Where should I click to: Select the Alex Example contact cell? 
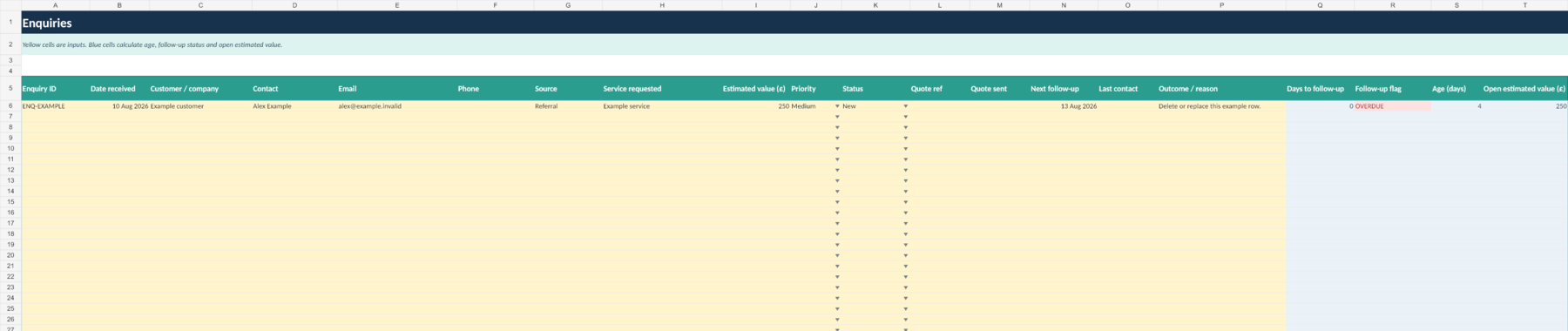point(294,106)
